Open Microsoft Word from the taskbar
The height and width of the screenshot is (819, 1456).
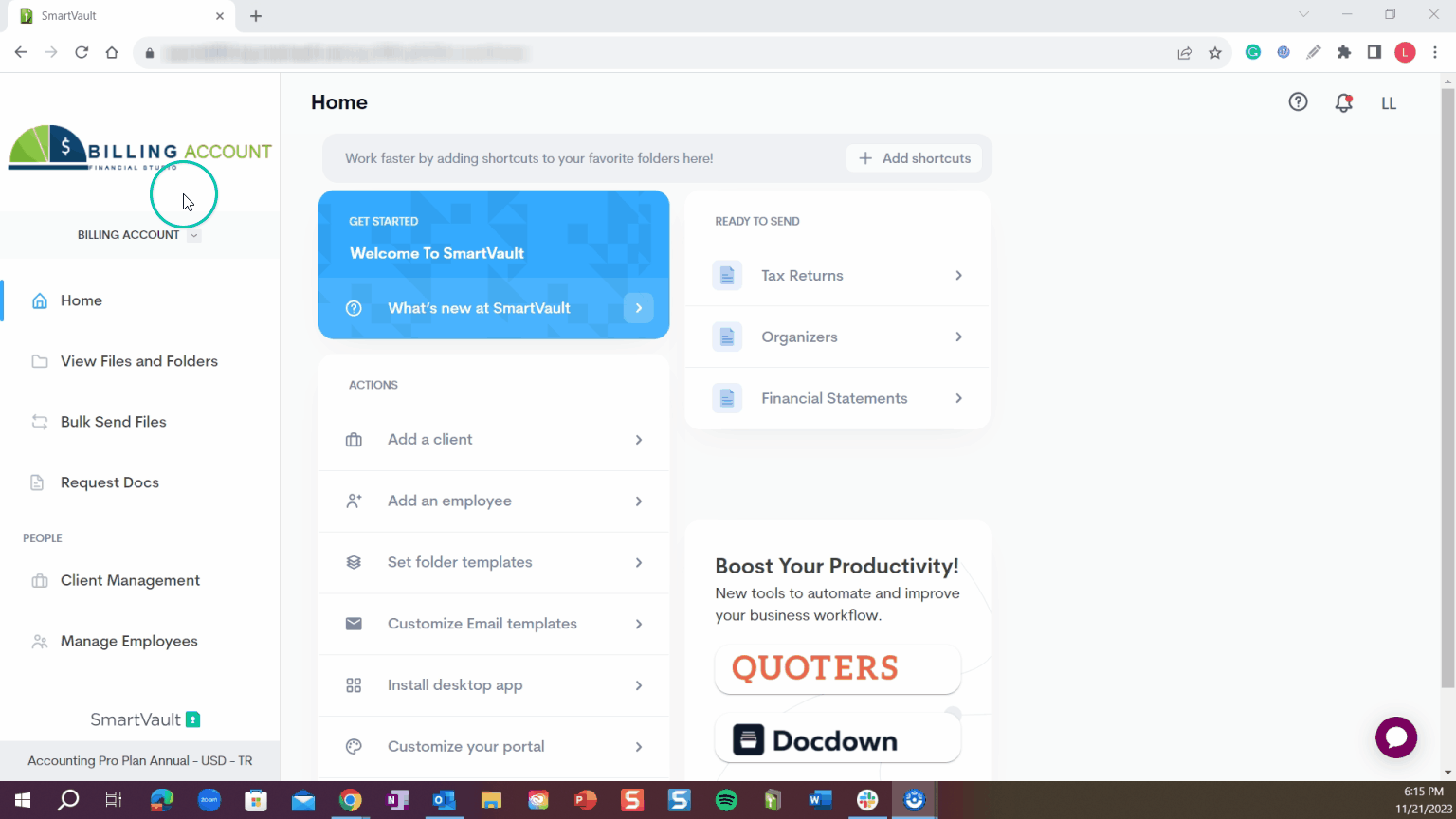820,800
